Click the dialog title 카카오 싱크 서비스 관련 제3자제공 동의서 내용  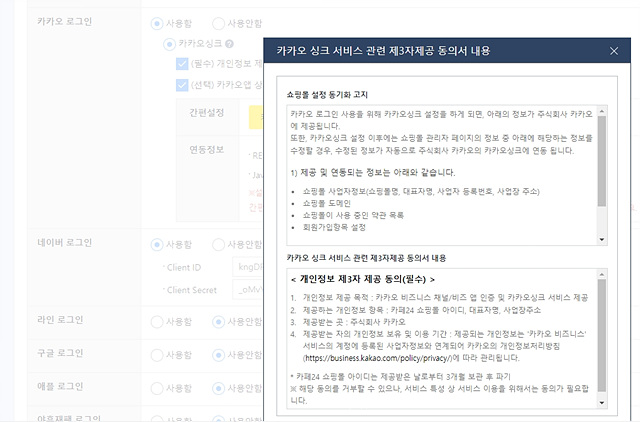pos(383,51)
